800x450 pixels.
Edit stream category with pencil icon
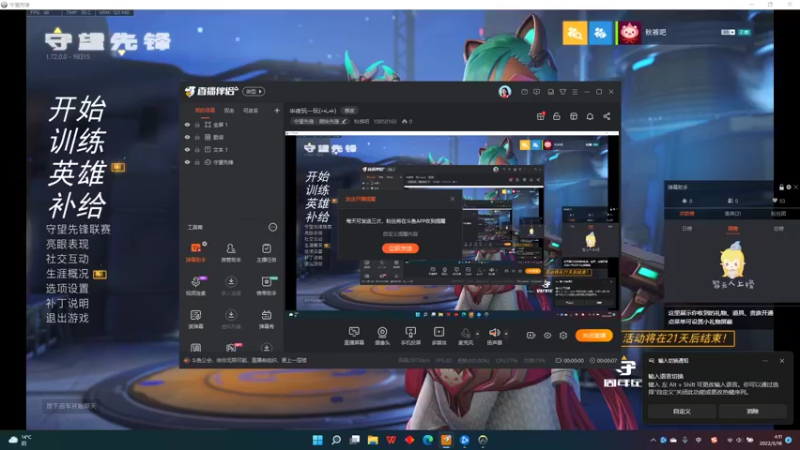pyautogui.click(x=344, y=121)
